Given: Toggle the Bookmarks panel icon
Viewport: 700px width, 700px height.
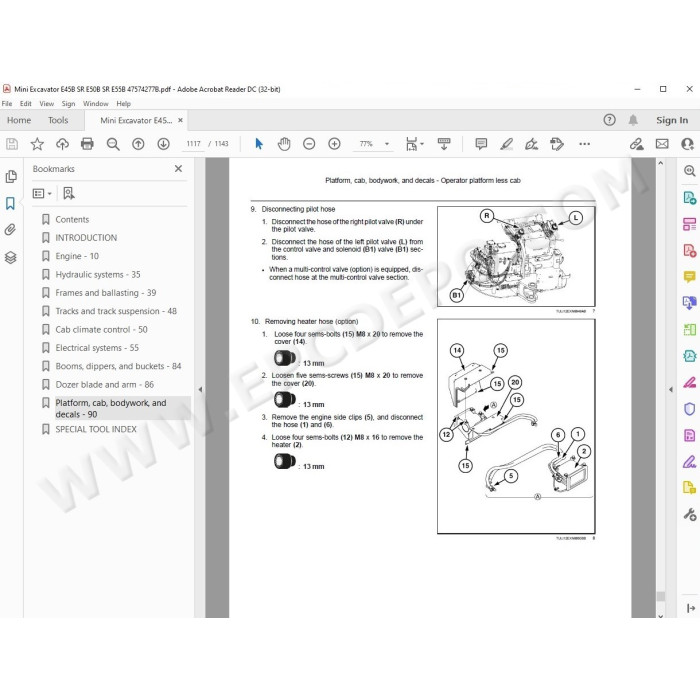Looking at the screenshot, I should (10, 203).
